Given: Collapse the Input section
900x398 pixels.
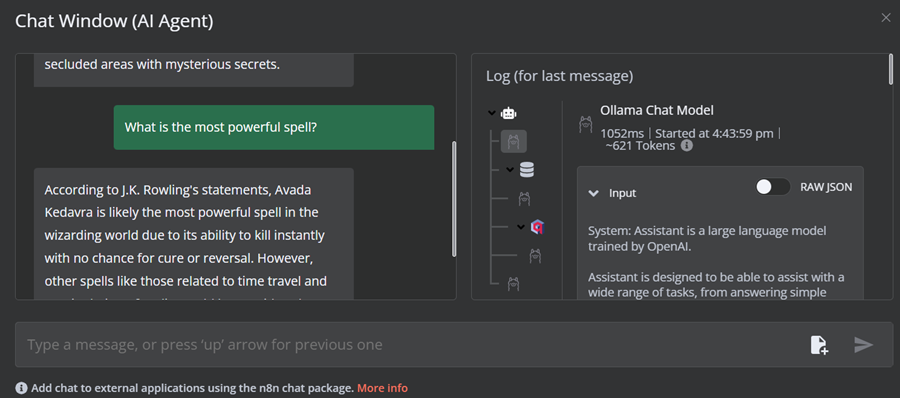Looking at the screenshot, I should pos(593,194).
